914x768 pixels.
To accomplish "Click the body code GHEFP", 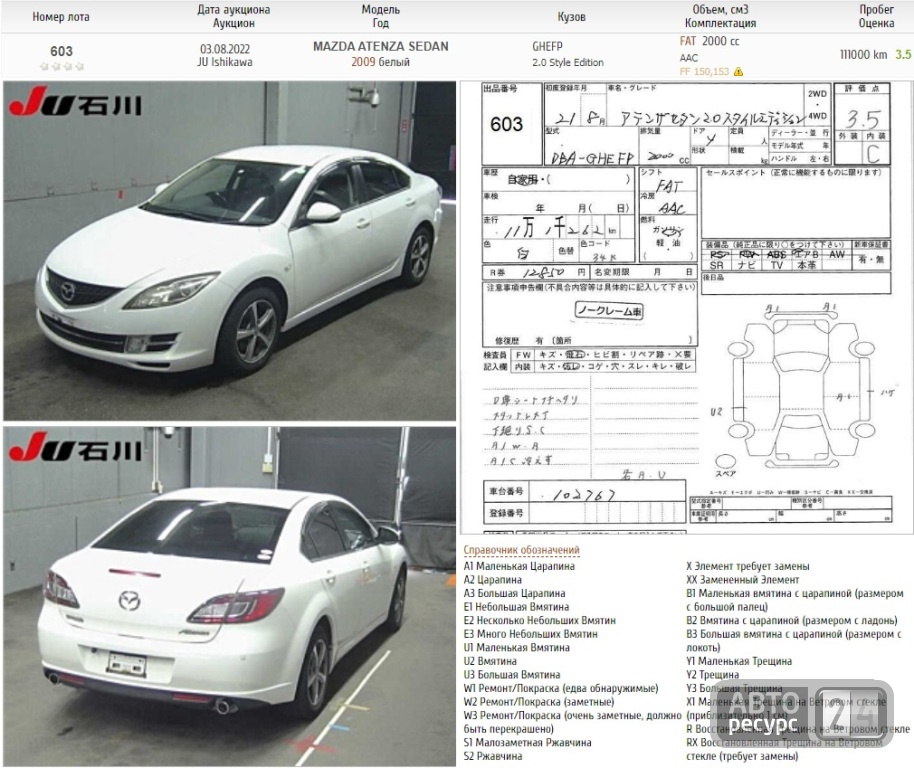I will [x=547, y=47].
